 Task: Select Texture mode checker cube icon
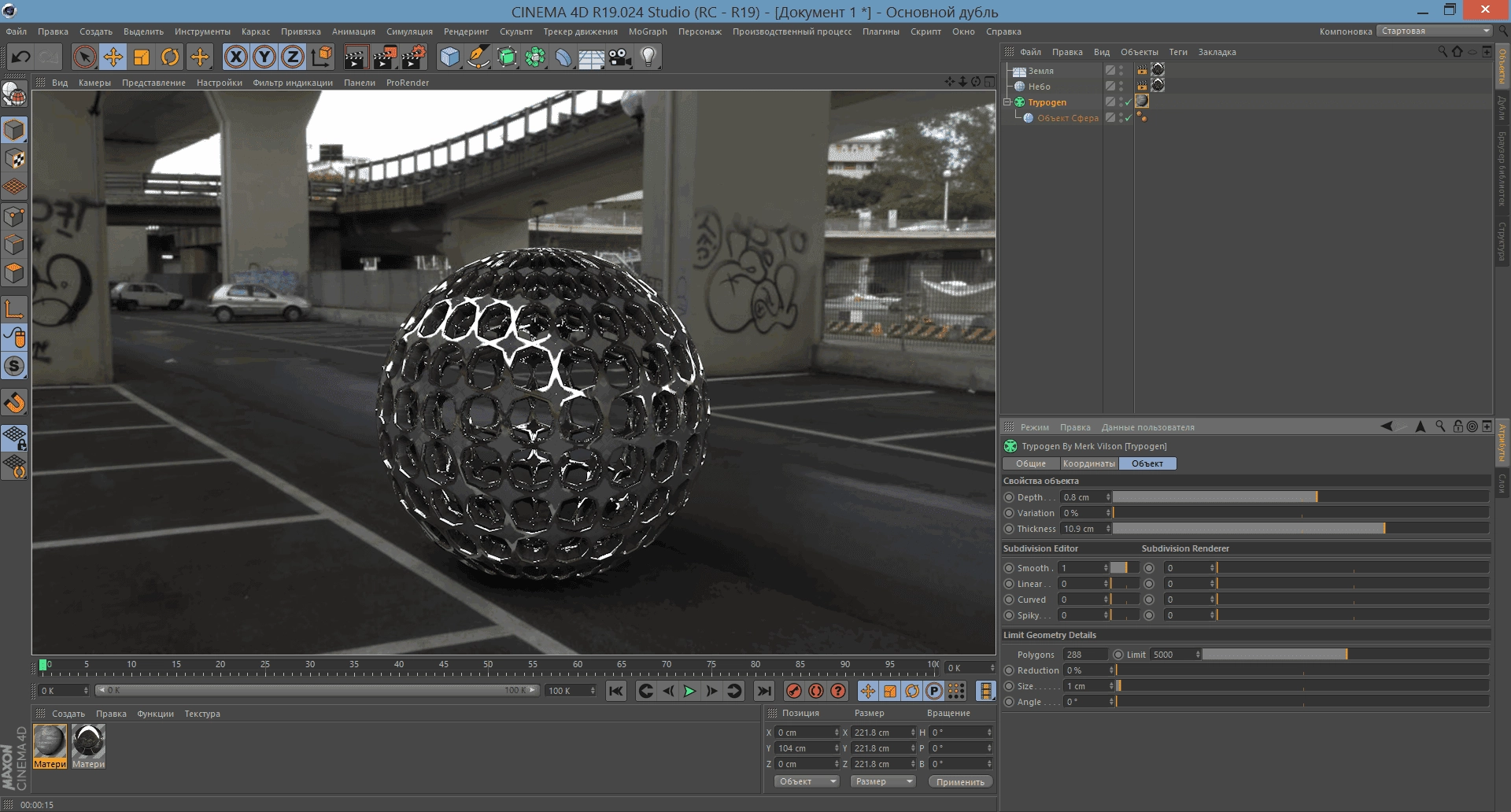coord(14,159)
